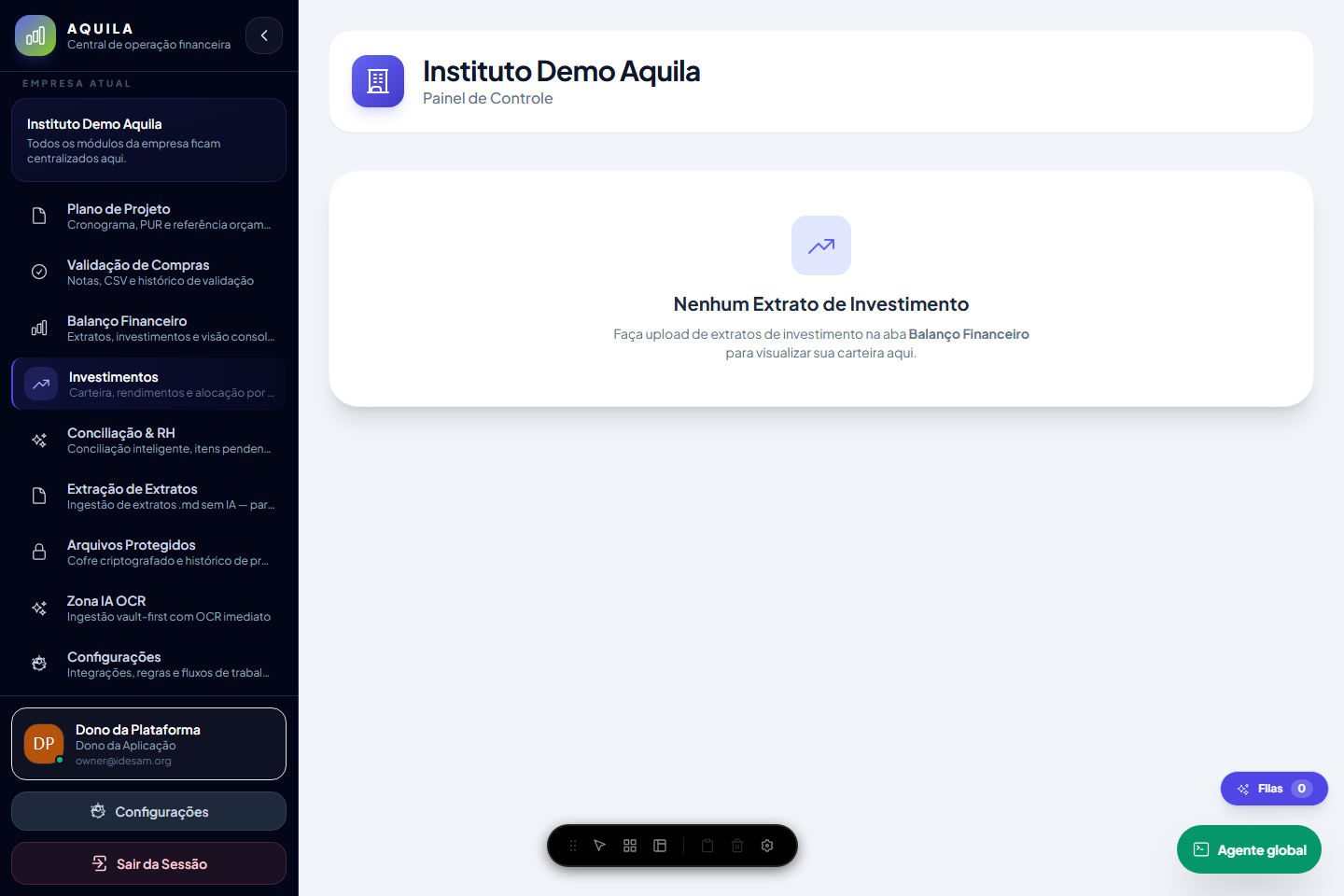The height and width of the screenshot is (896, 1344).
Task: Open Arquivos Protegidos module
Action: (148, 553)
